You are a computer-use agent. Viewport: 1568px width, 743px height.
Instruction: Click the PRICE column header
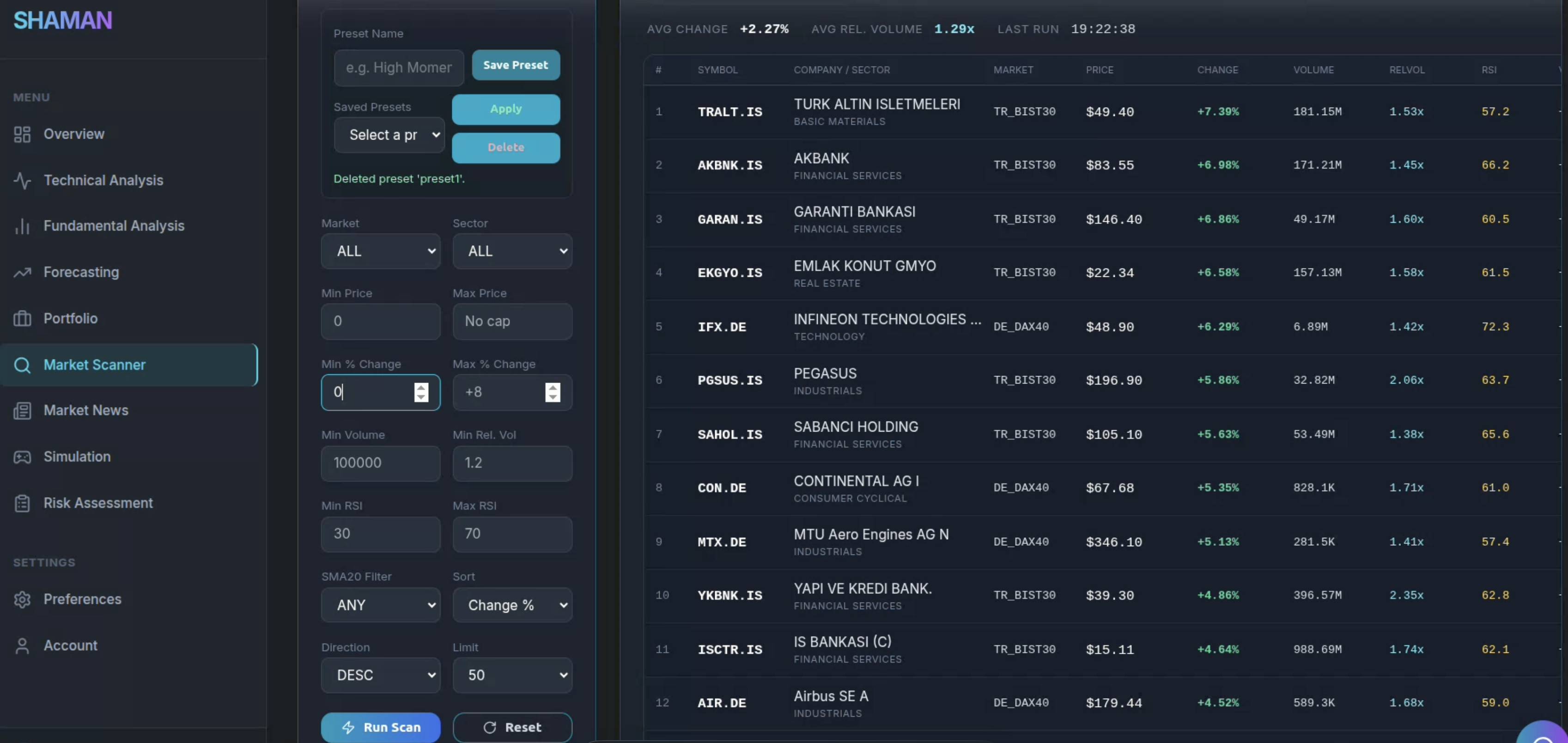coord(1099,70)
